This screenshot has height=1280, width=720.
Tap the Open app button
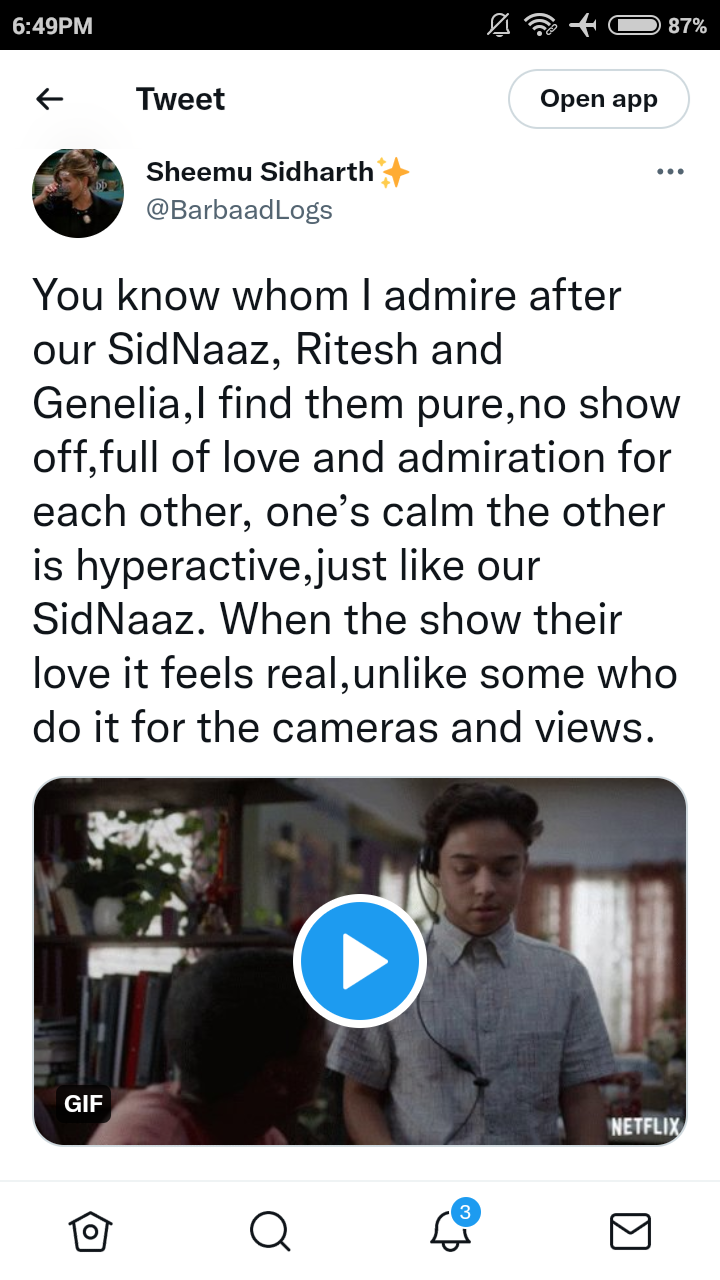[599, 99]
